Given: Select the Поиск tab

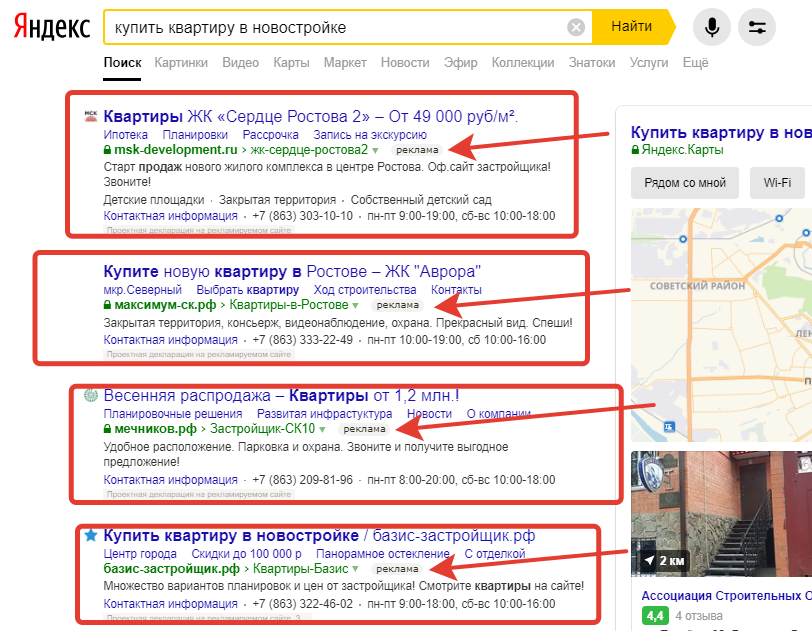Looking at the screenshot, I should (122, 63).
